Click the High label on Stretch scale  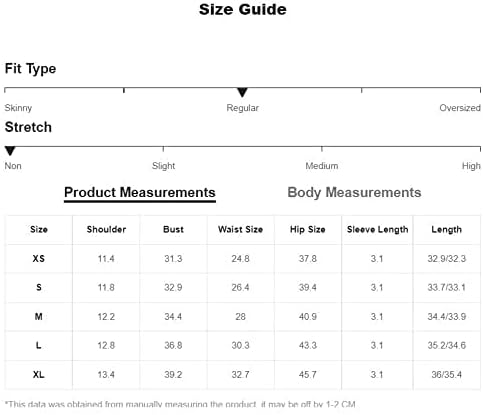point(471,166)
